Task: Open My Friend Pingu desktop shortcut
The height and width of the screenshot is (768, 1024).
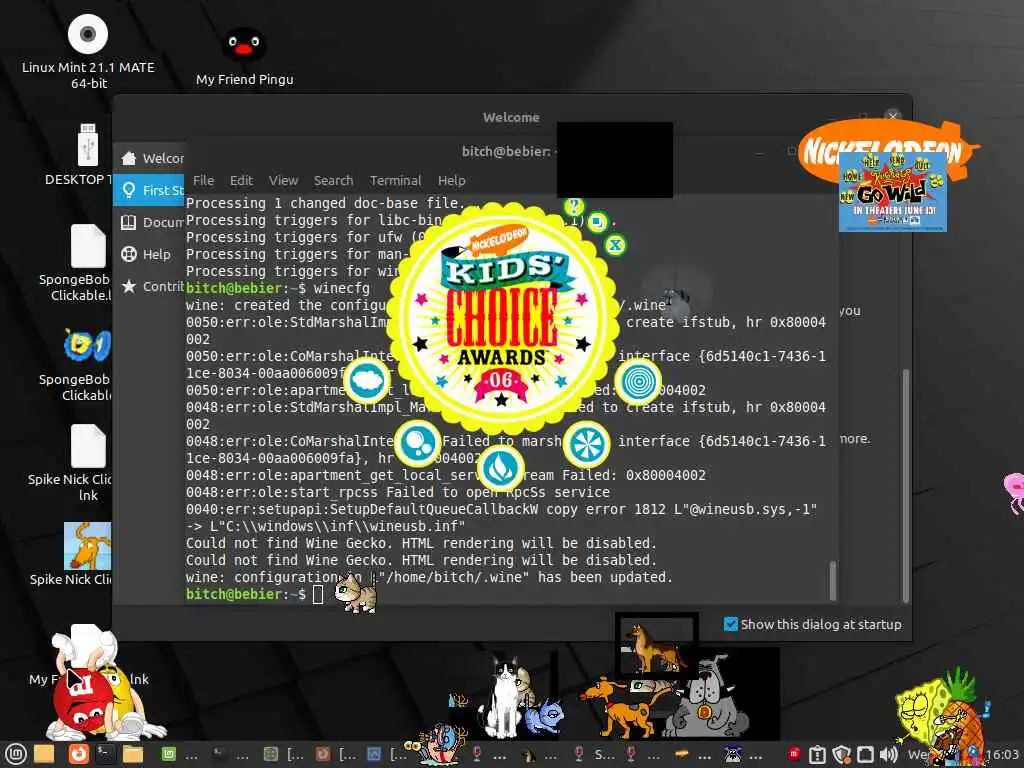Action: click(x=244, y=45)
